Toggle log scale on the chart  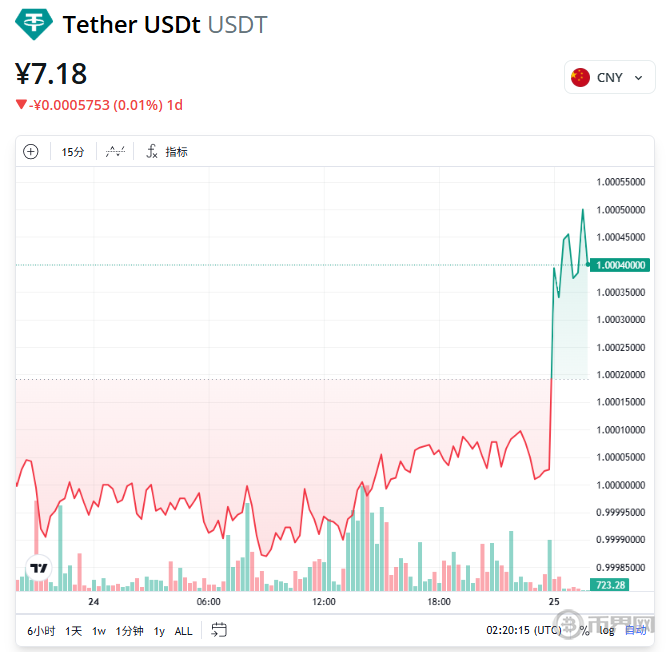coord(607,630)
